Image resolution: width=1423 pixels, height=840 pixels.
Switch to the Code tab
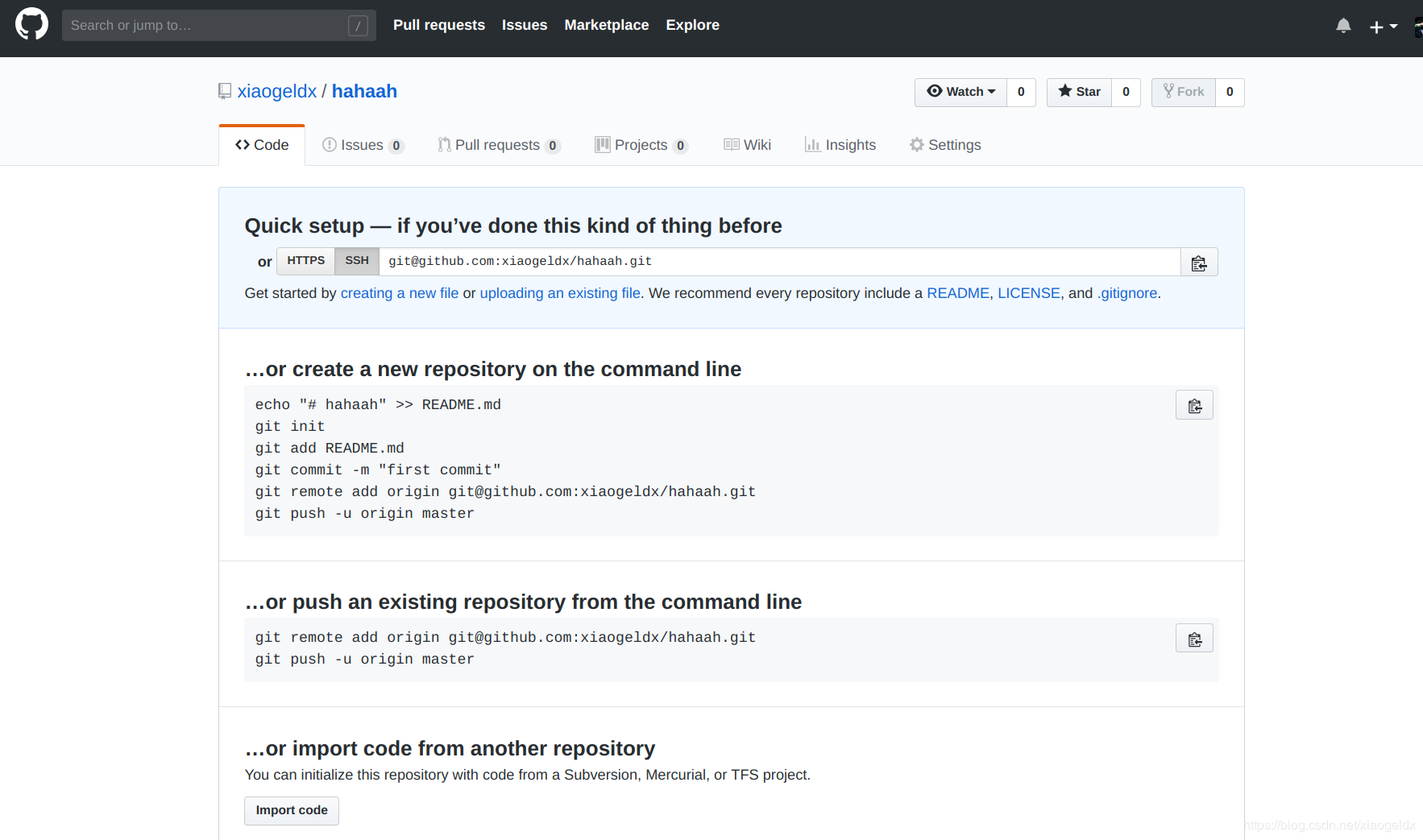coord(262,145)
